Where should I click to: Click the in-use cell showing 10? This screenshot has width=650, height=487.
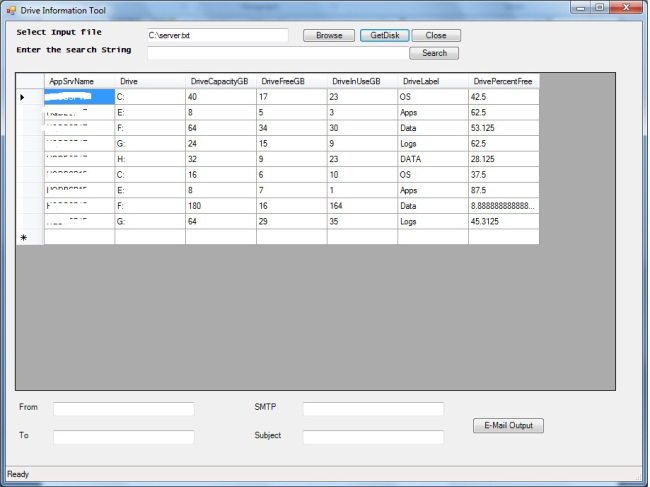pyautogui.click(x=362, y=175)
